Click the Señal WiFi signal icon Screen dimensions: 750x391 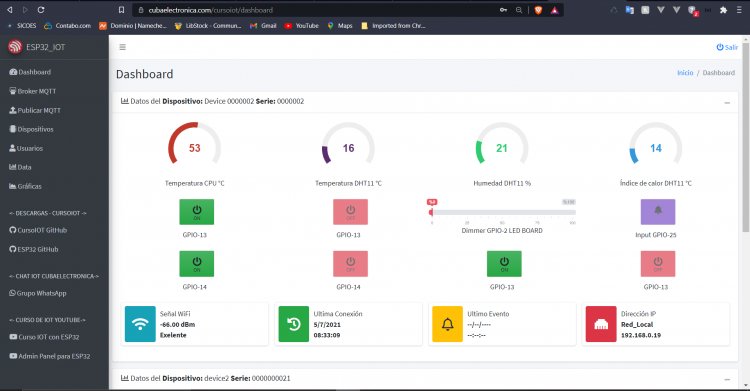[140, 324]
